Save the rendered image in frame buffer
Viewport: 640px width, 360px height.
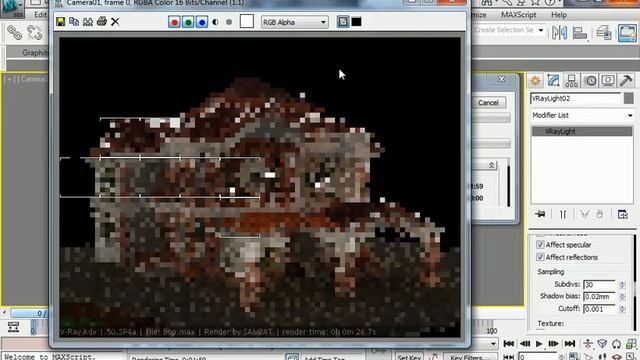[x=61, y=22]
